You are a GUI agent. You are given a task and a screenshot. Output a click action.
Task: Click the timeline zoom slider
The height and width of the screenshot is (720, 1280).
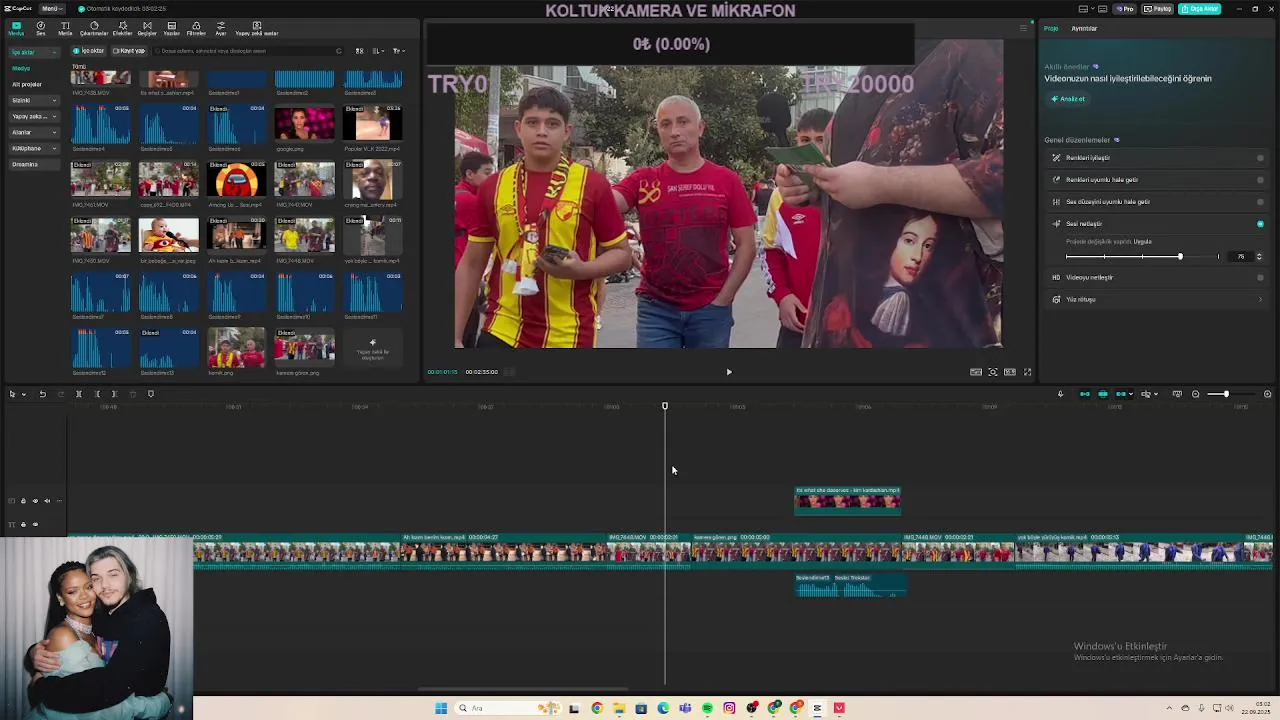[x=1230, y=394]
